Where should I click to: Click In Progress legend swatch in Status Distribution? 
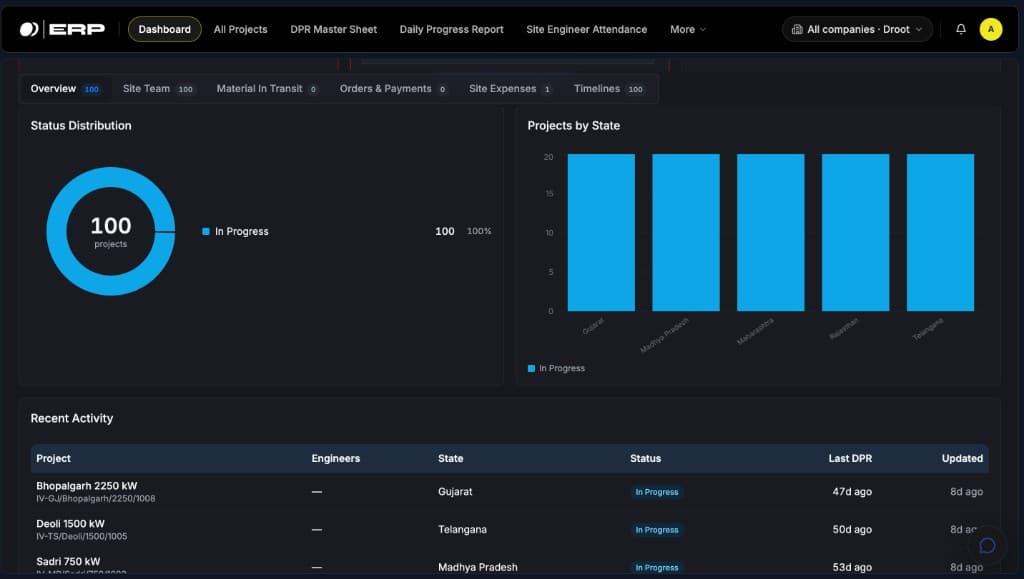click(206, 232)
